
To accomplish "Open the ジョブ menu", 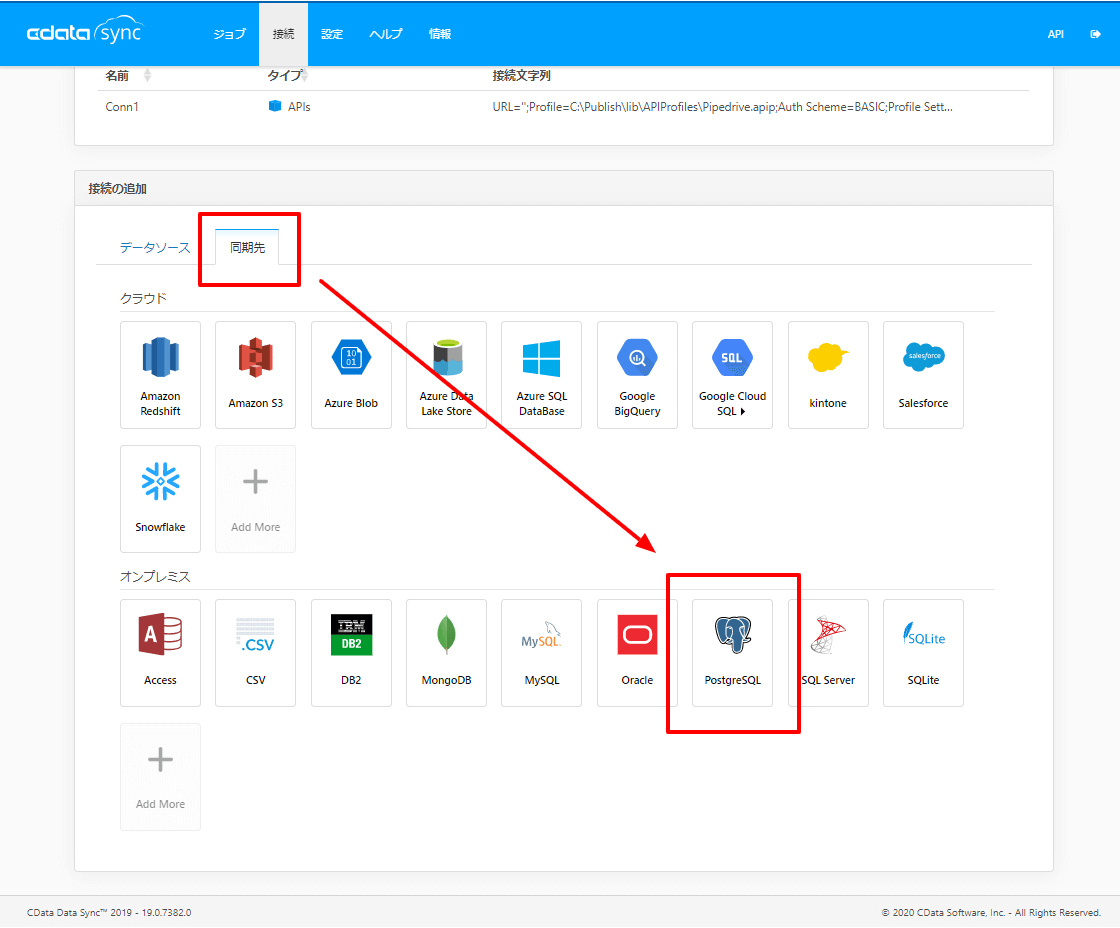I will coord(229,34).
